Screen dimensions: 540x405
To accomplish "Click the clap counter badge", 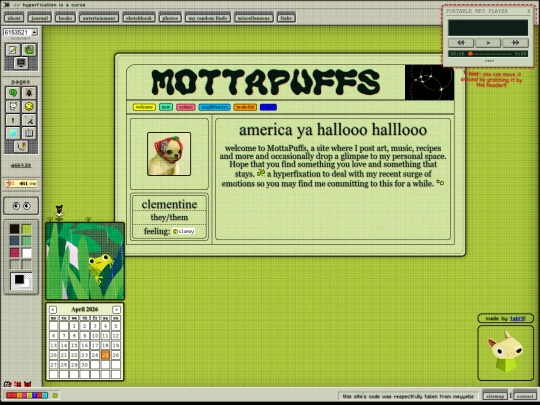I will (21, 184).
